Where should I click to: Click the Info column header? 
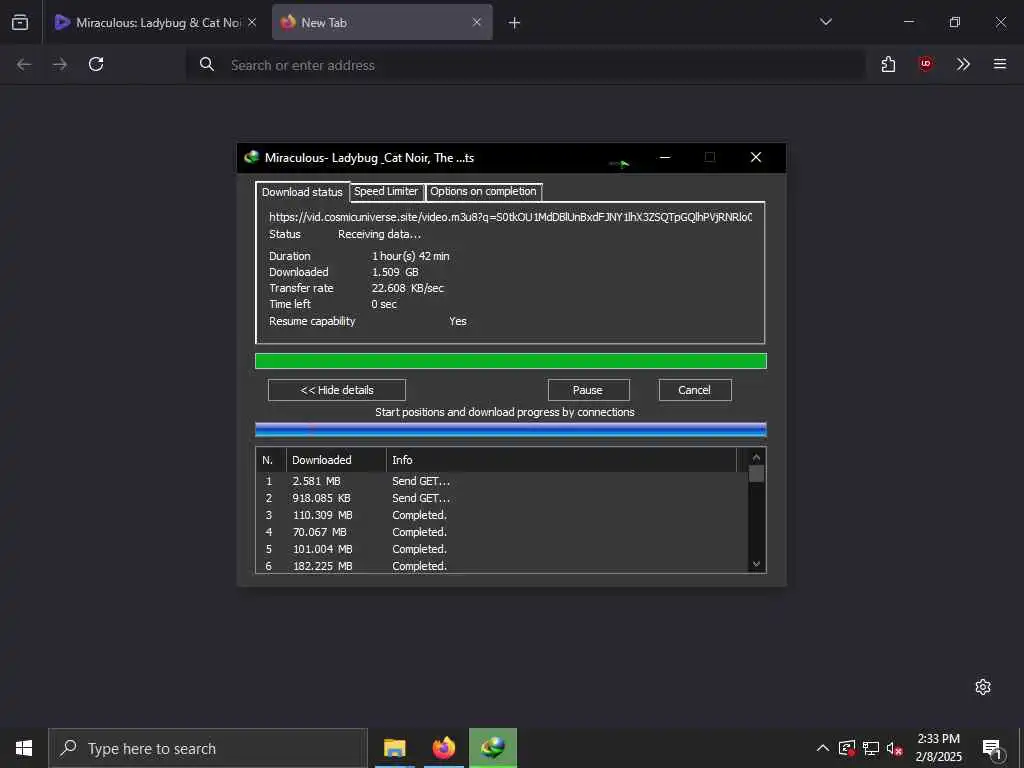(561, 460)
